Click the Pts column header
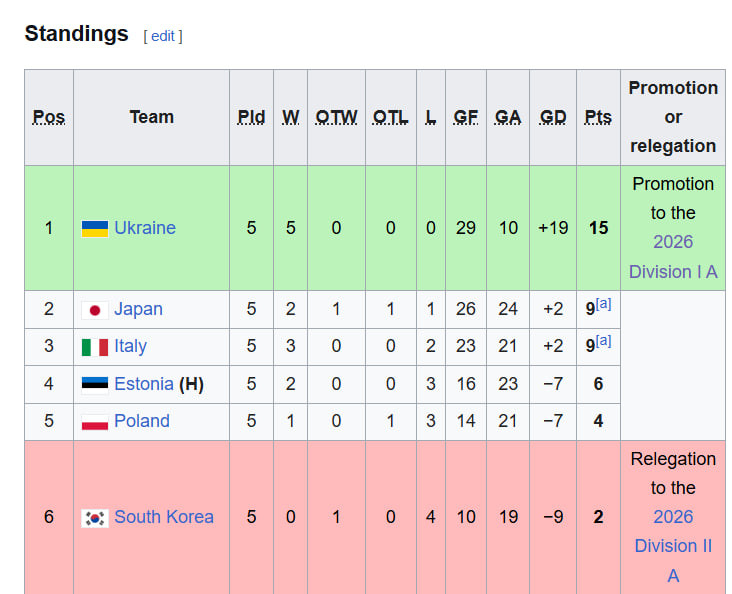The image size is (732, 594). (x=598, y=117)
